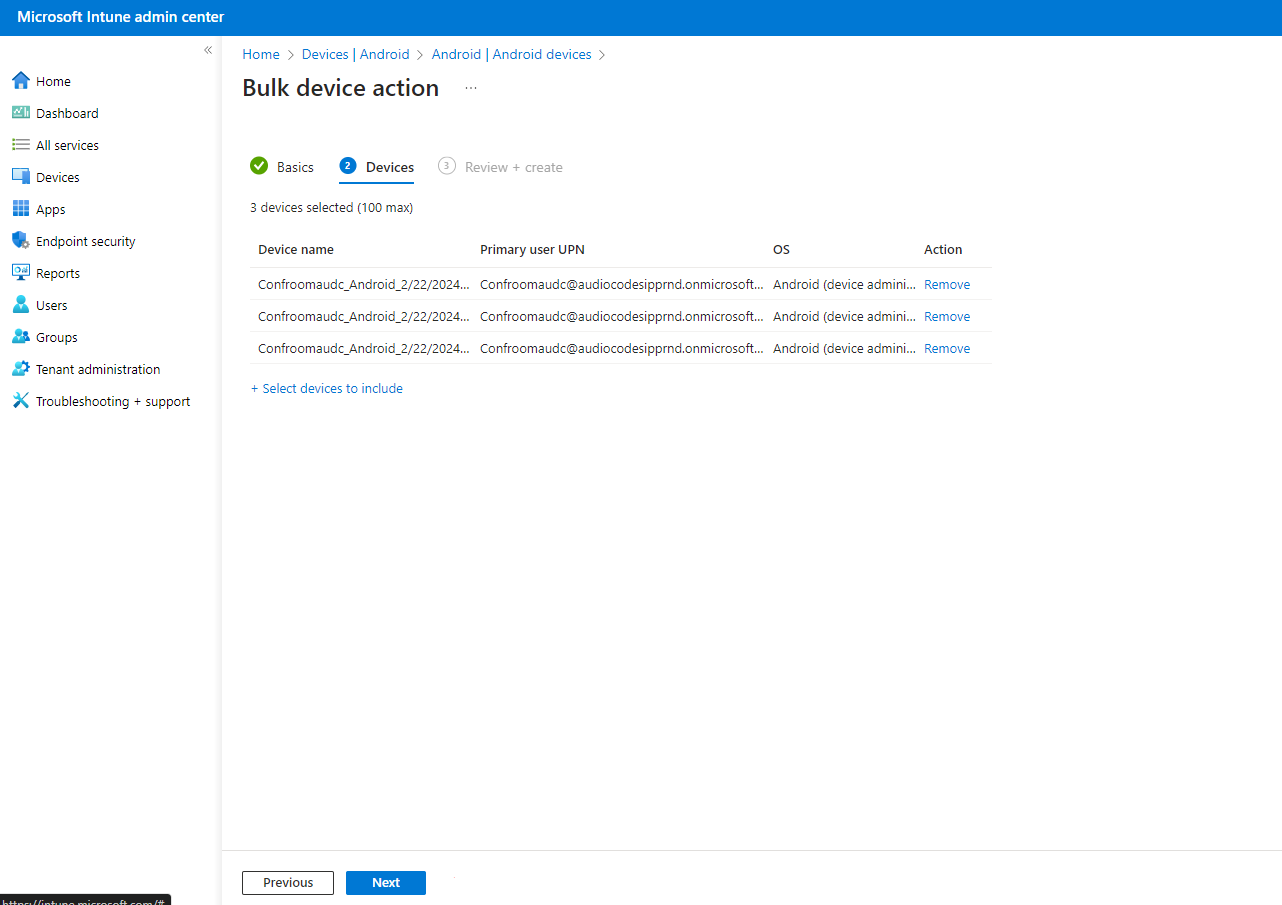The height and width of the screenshot is (905, 1282).
Task: Click the Action column header
Action: tap(943, 249)
